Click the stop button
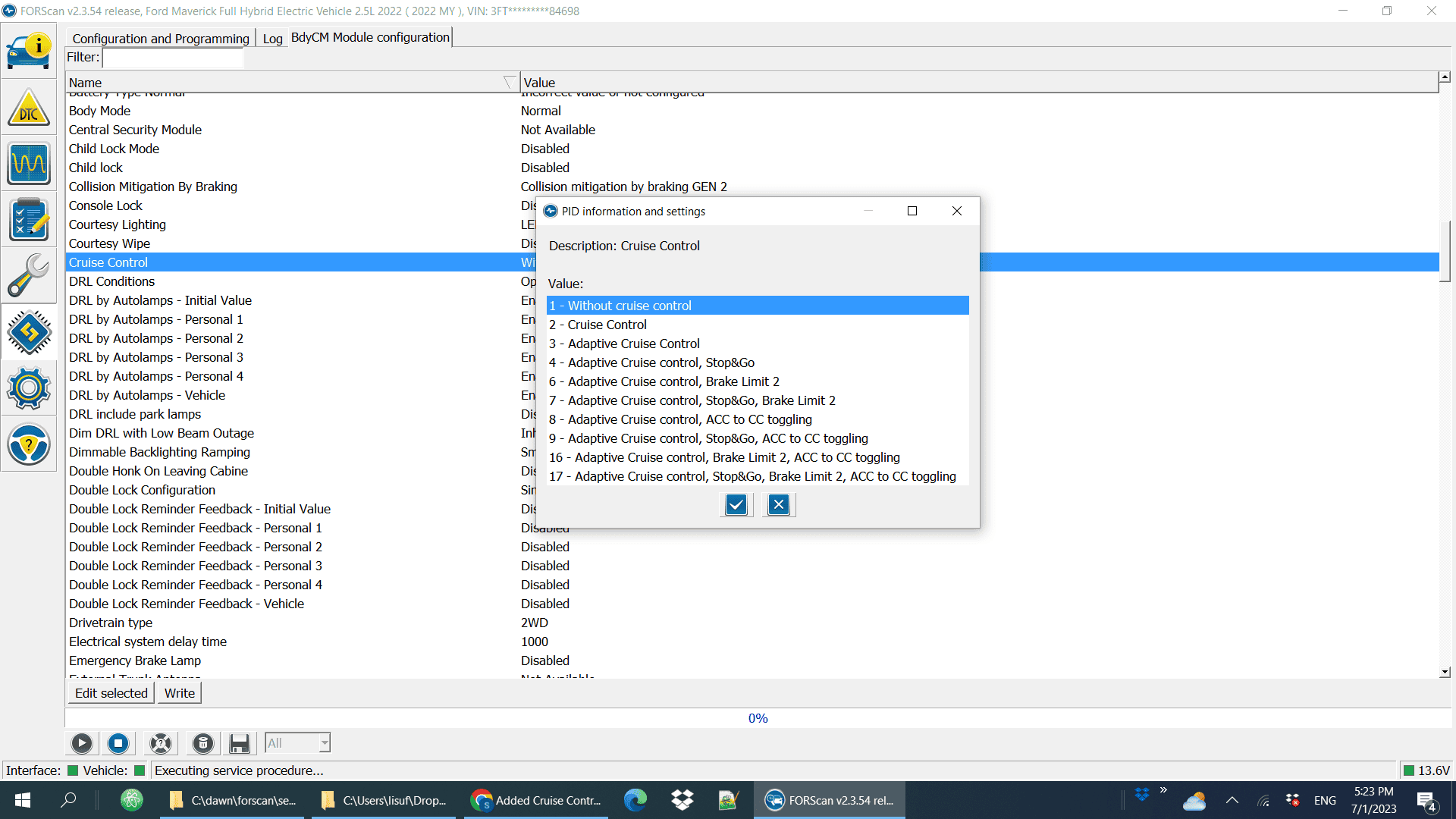Screen dimensions: 1456x819 (118, 743)
